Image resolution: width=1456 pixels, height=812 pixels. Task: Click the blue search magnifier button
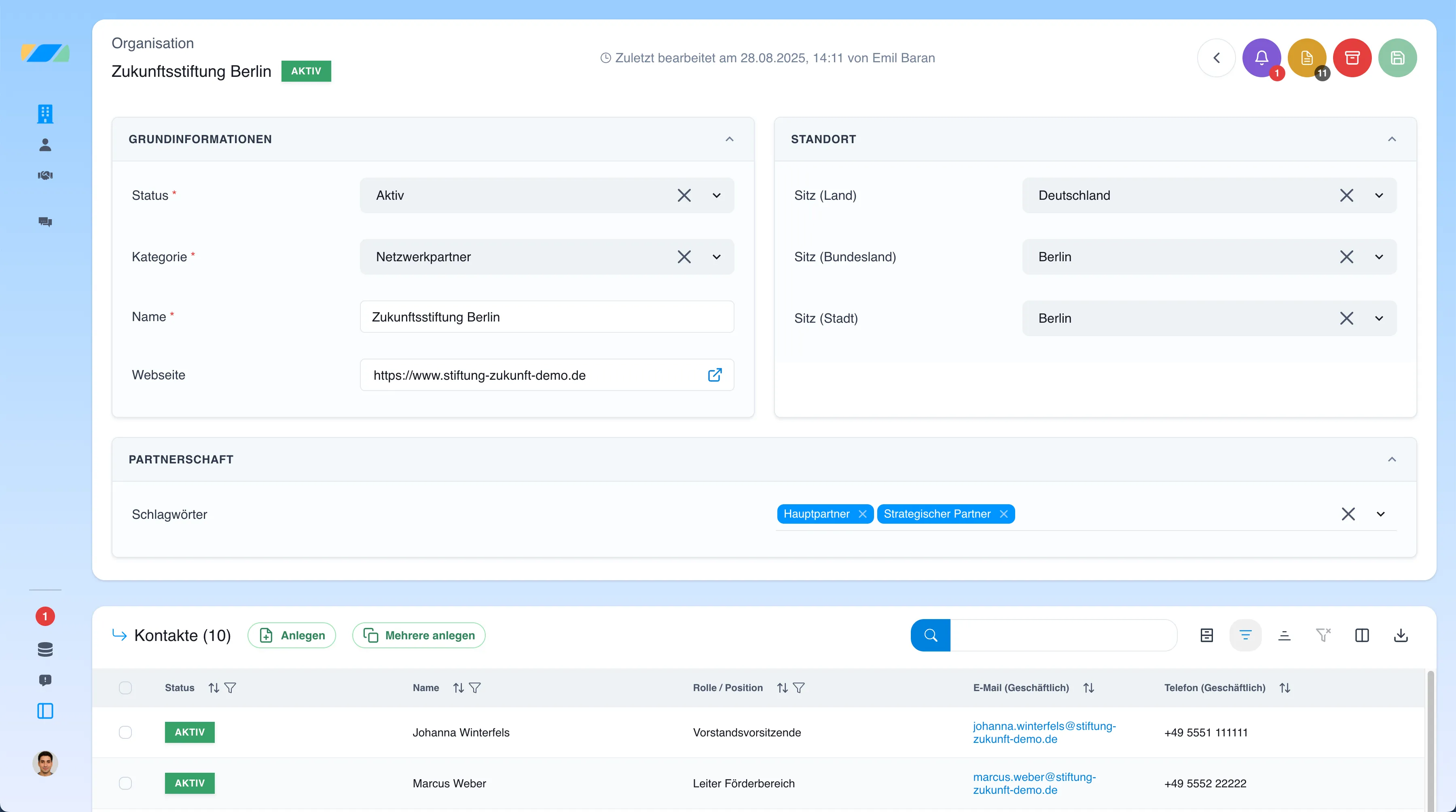click(930, 635)
